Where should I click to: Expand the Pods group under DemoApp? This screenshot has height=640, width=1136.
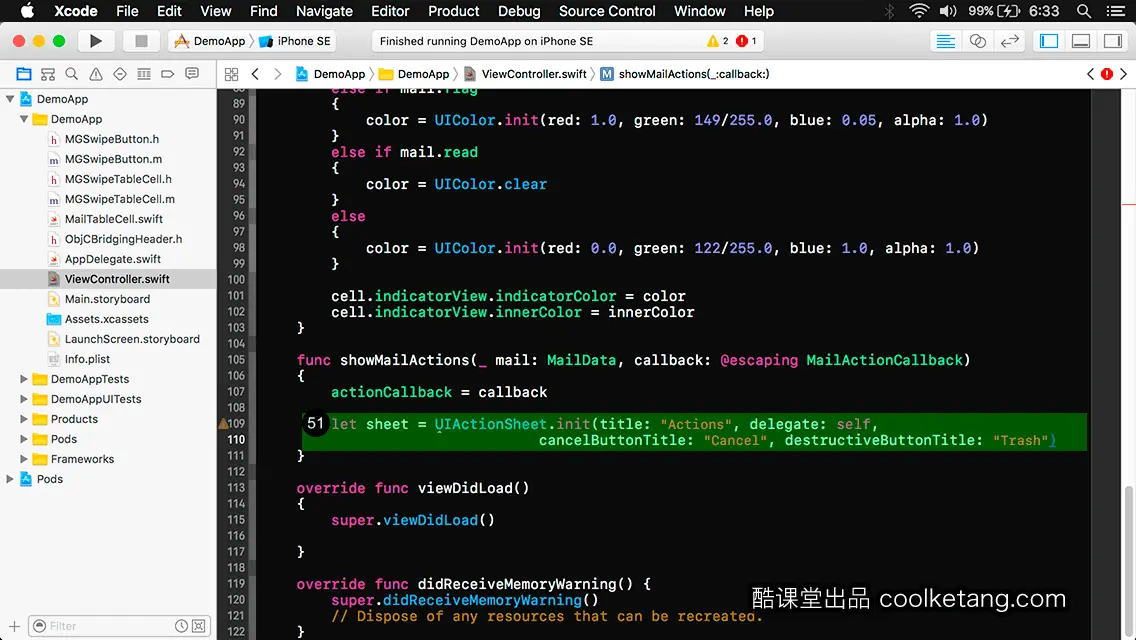(24, 439)
